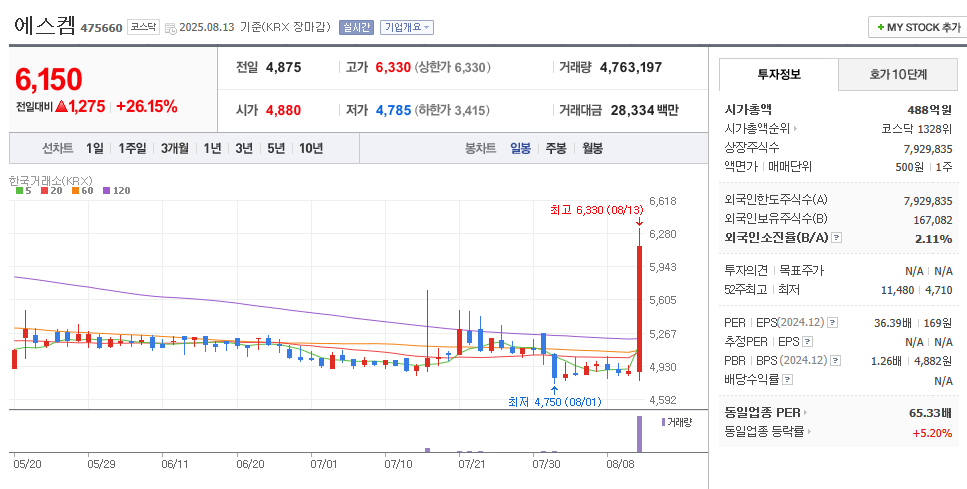Click the 전일 value 4,875
Viewport: 967px width, 489px height.
coord(284,67)
